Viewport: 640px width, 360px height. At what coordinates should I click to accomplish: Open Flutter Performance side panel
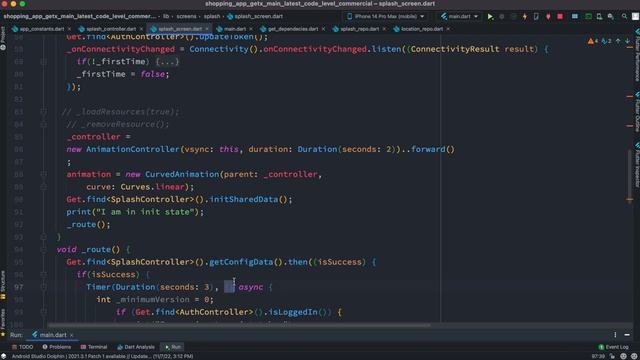[637, 54]
